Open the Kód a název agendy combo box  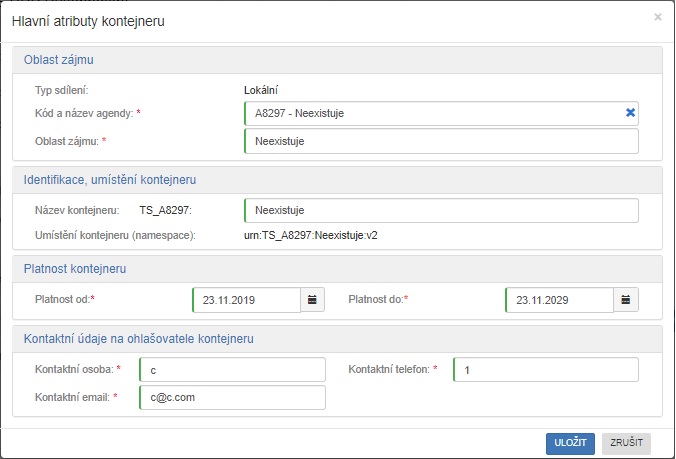(430, 113)
